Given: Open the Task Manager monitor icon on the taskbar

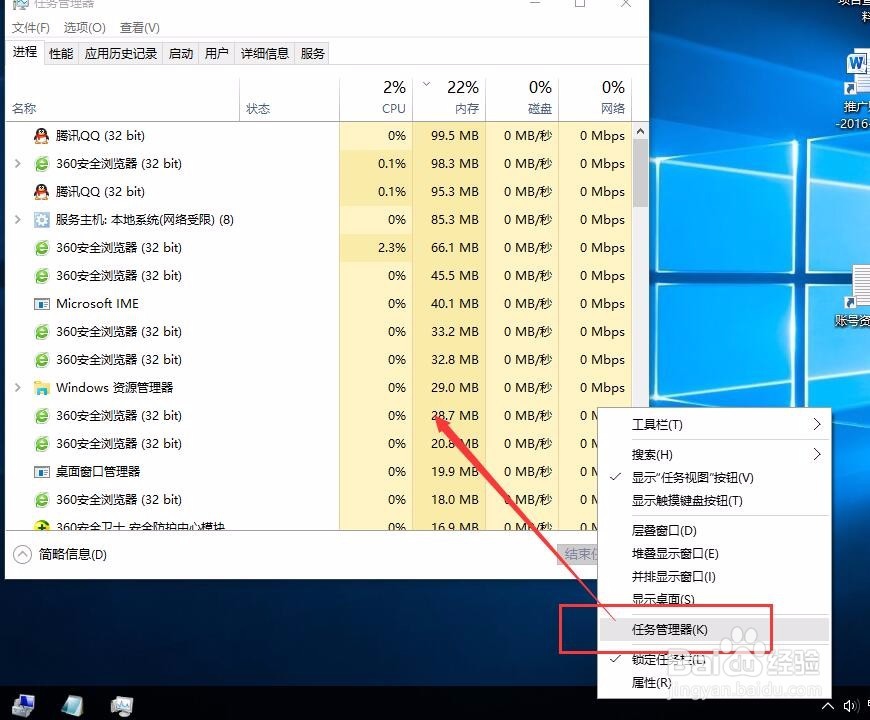Looking at the screenshot, I should (122, 706).
